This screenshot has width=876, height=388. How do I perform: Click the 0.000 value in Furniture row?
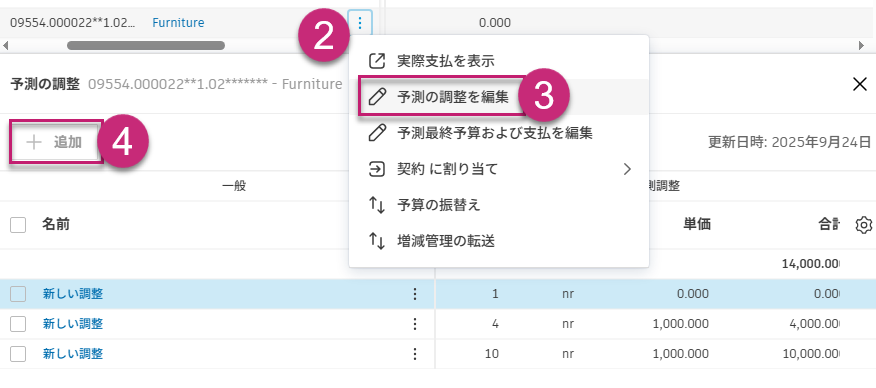tap(494, 23)
